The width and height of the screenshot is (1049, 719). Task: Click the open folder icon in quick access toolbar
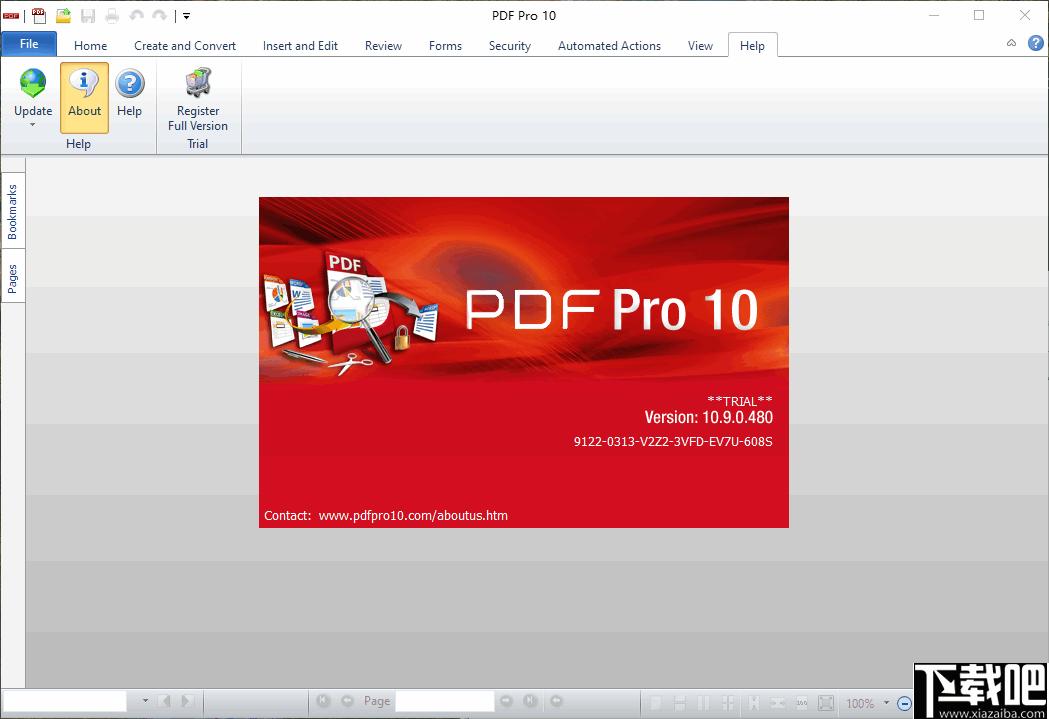click(63, 15)
